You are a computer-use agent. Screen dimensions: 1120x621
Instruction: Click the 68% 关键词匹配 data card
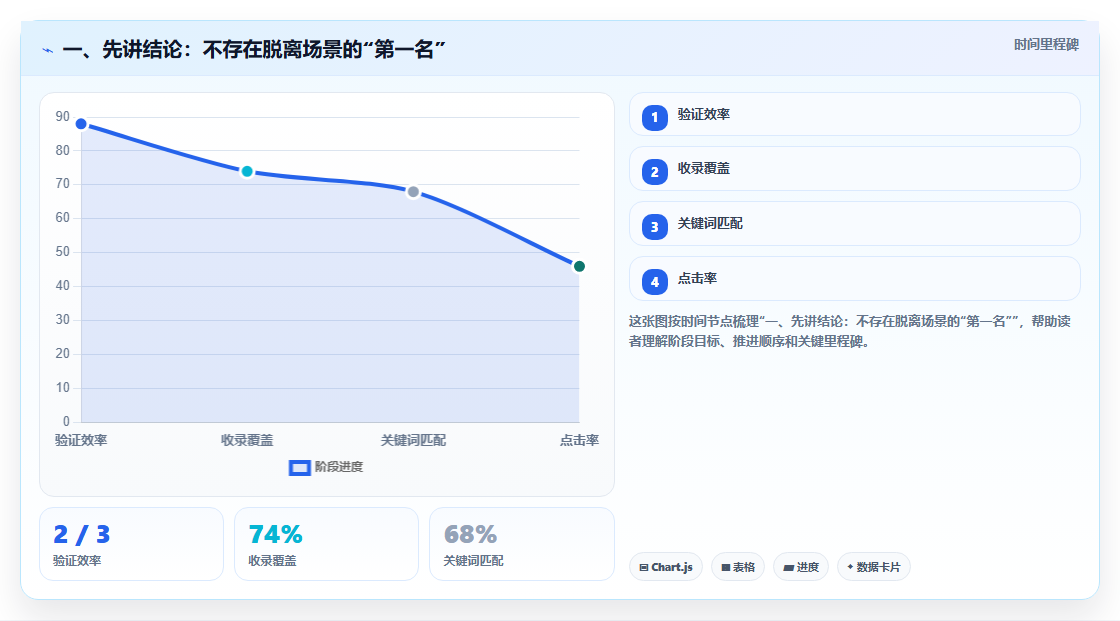[x=521, y=545]
